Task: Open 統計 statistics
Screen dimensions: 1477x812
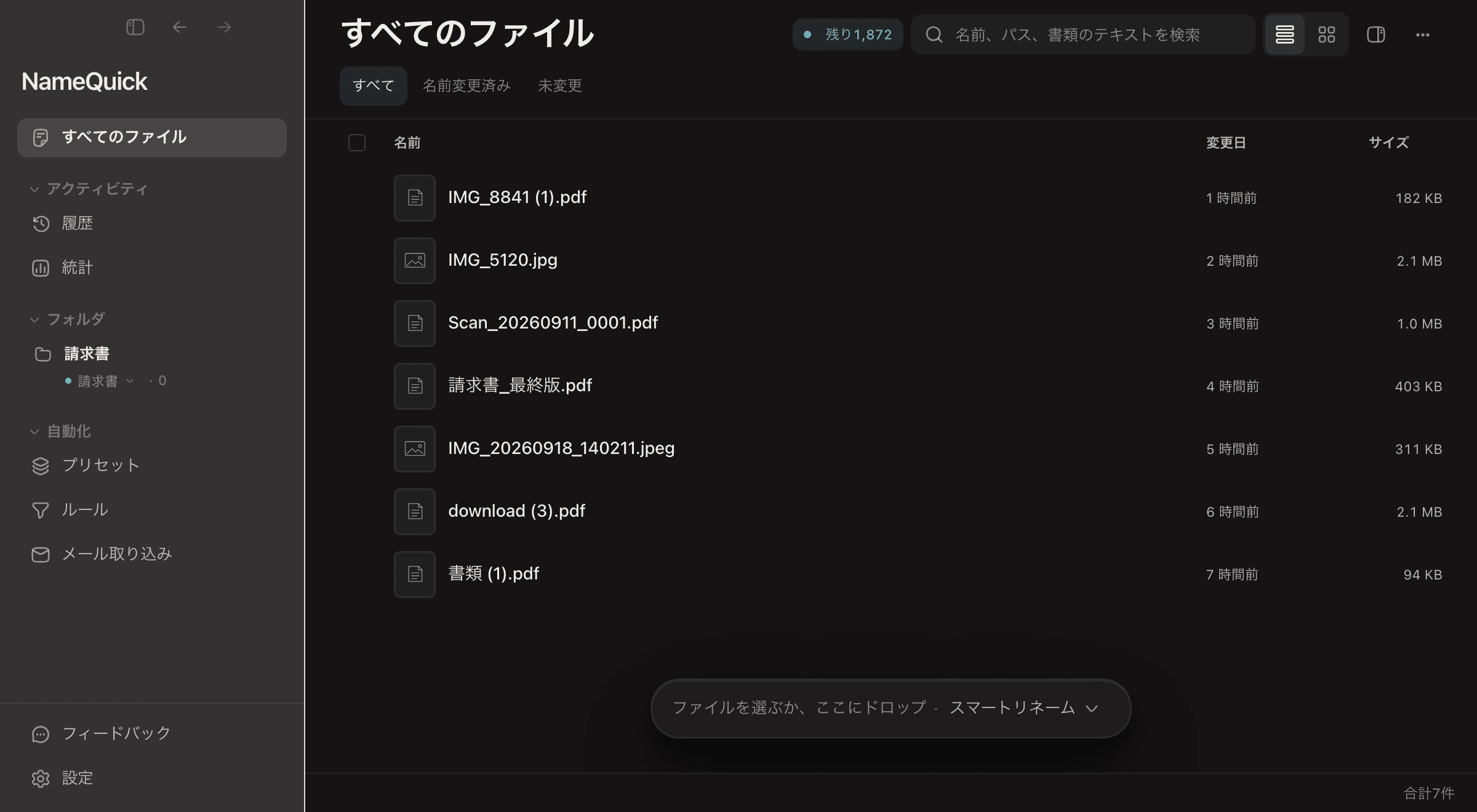Action: 77,268
